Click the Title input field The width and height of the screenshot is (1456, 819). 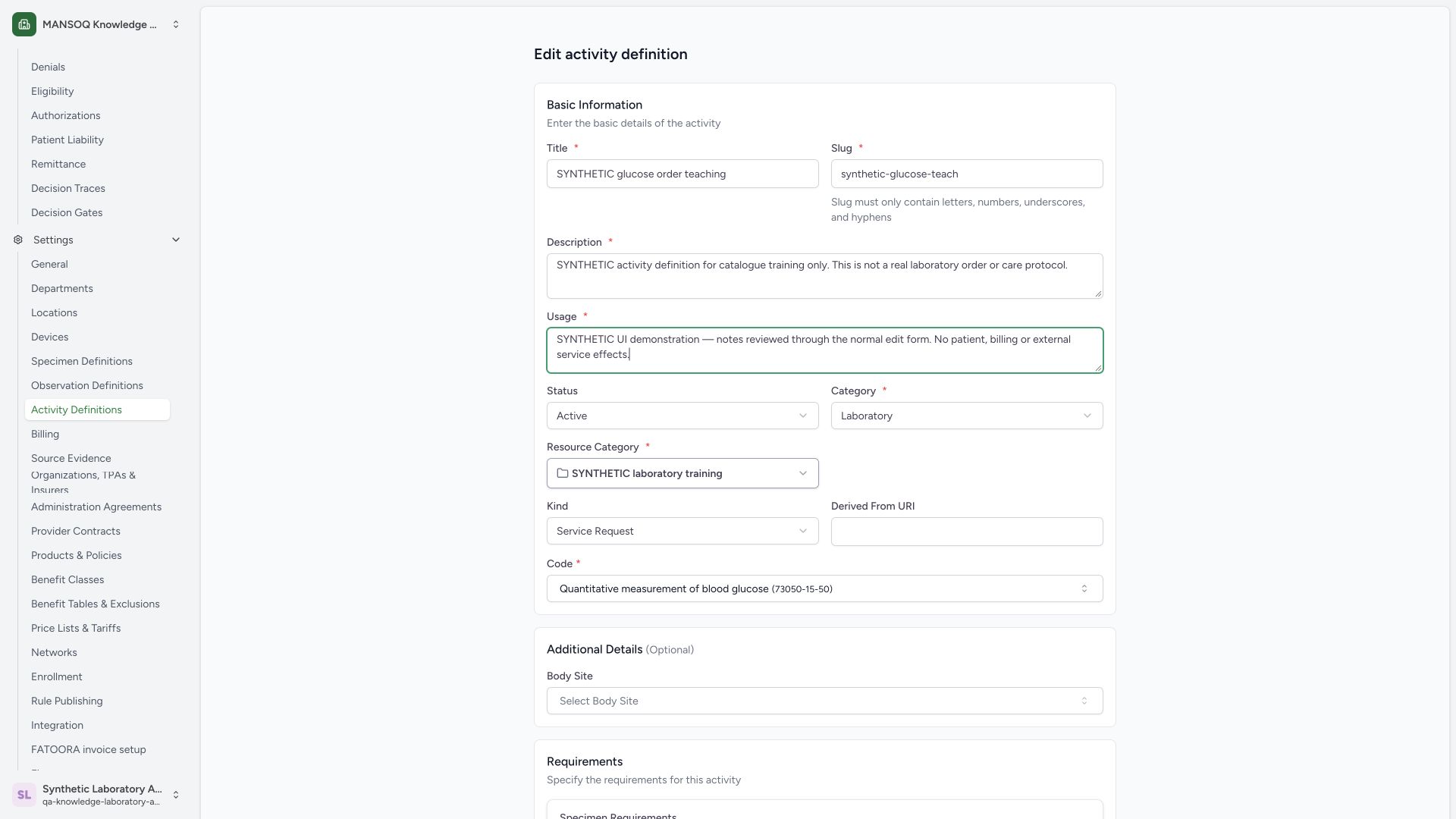click(682, 174)
